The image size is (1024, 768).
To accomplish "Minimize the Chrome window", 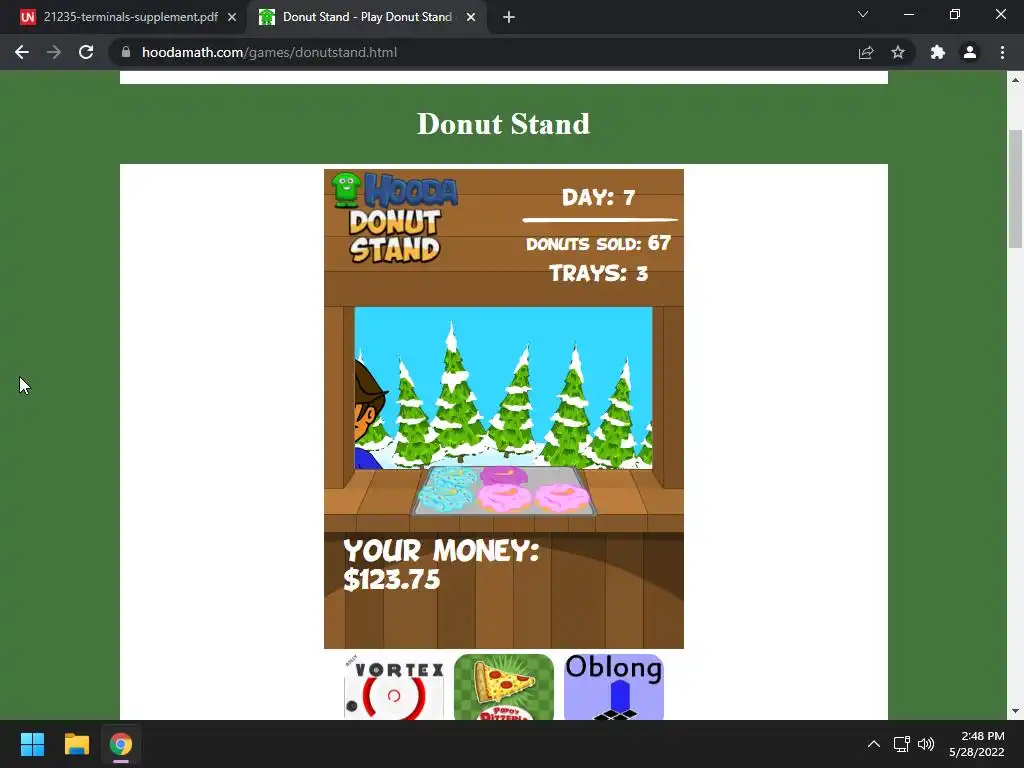I will coord(908,14).
